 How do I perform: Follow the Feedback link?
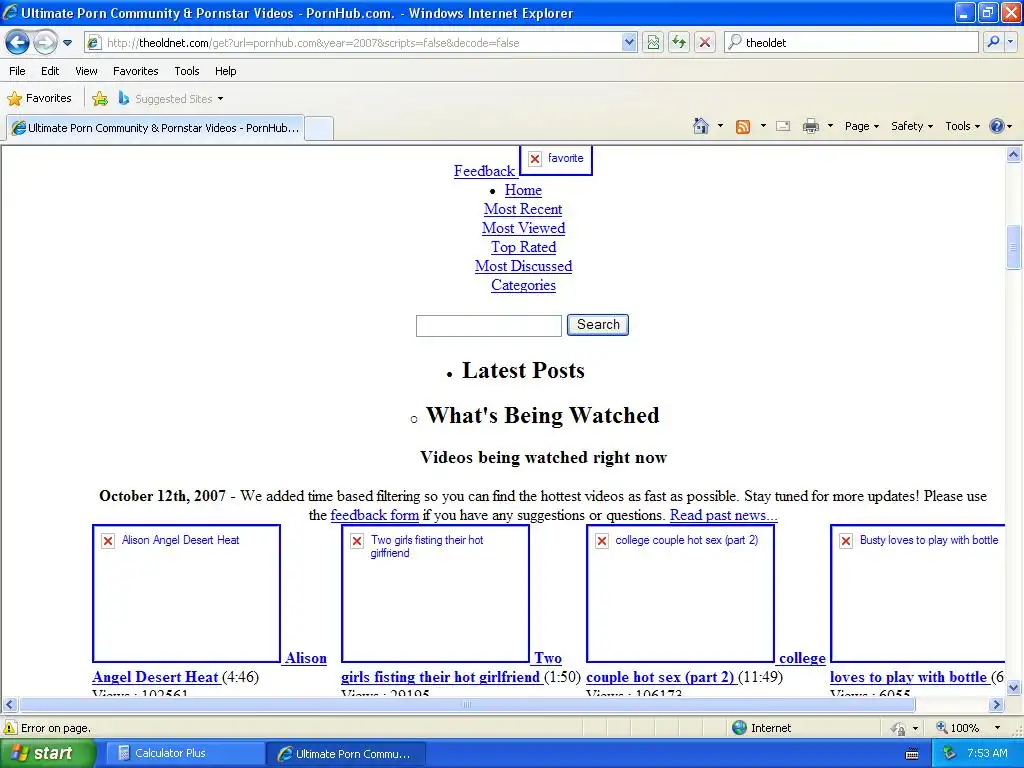(485, 171)
